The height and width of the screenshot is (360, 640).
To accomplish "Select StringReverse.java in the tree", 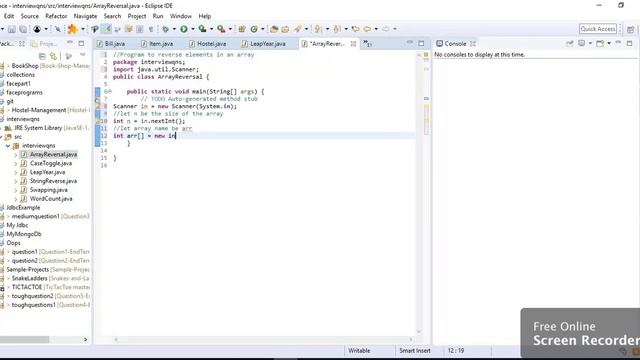I will [53, 181].
